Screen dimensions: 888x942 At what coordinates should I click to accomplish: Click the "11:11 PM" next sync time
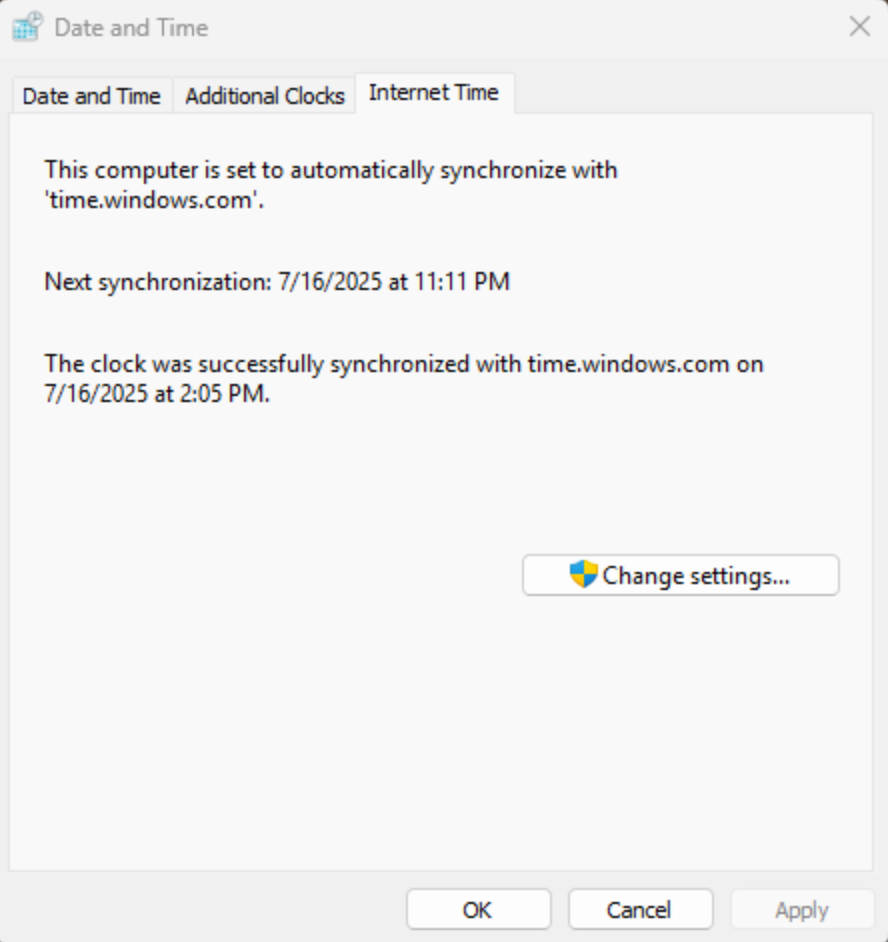click(x=462, y=282)
